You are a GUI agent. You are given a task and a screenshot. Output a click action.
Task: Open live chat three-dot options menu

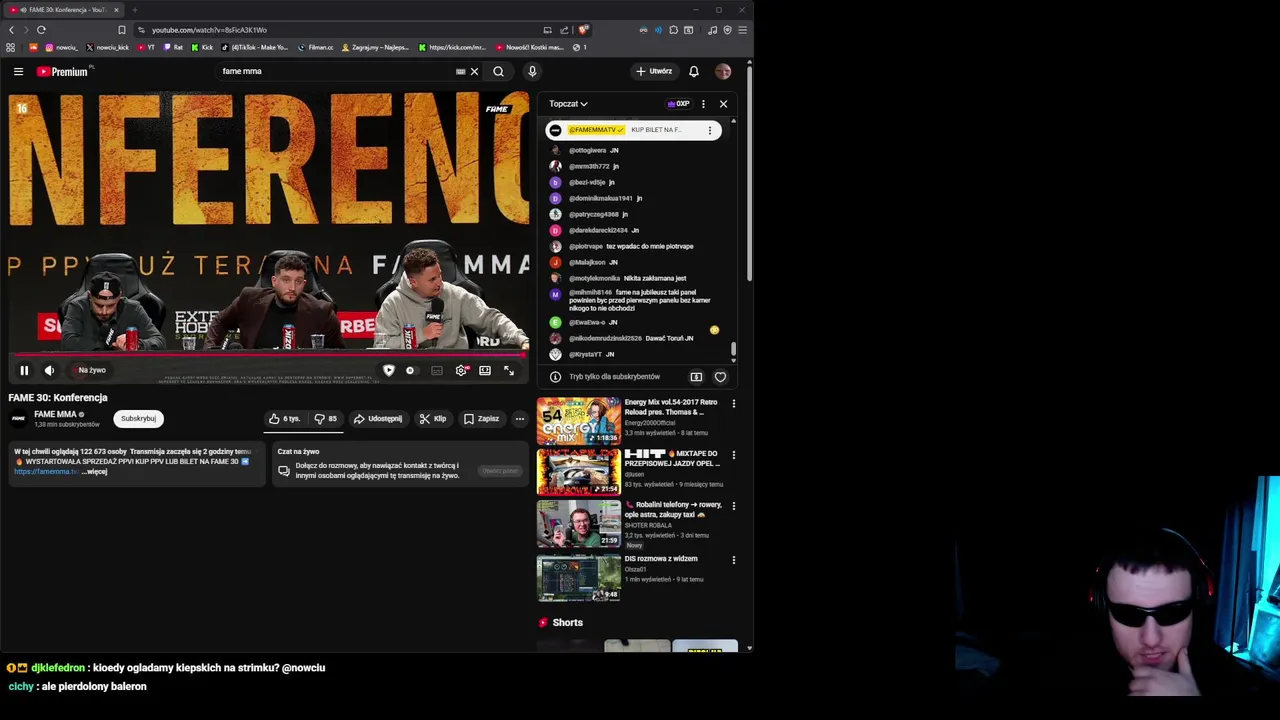703,104
